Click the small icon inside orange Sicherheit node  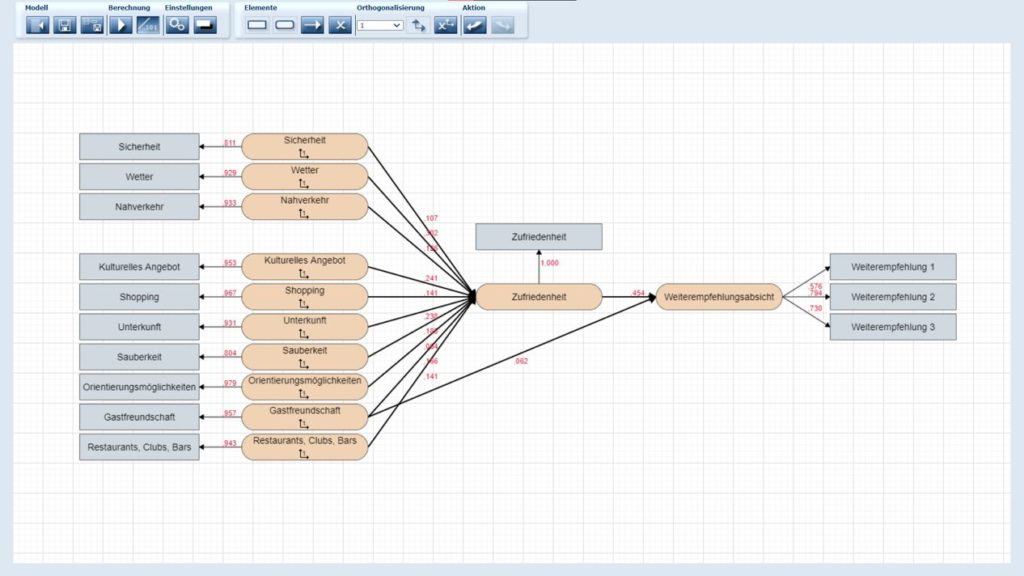tap(304, 153)
